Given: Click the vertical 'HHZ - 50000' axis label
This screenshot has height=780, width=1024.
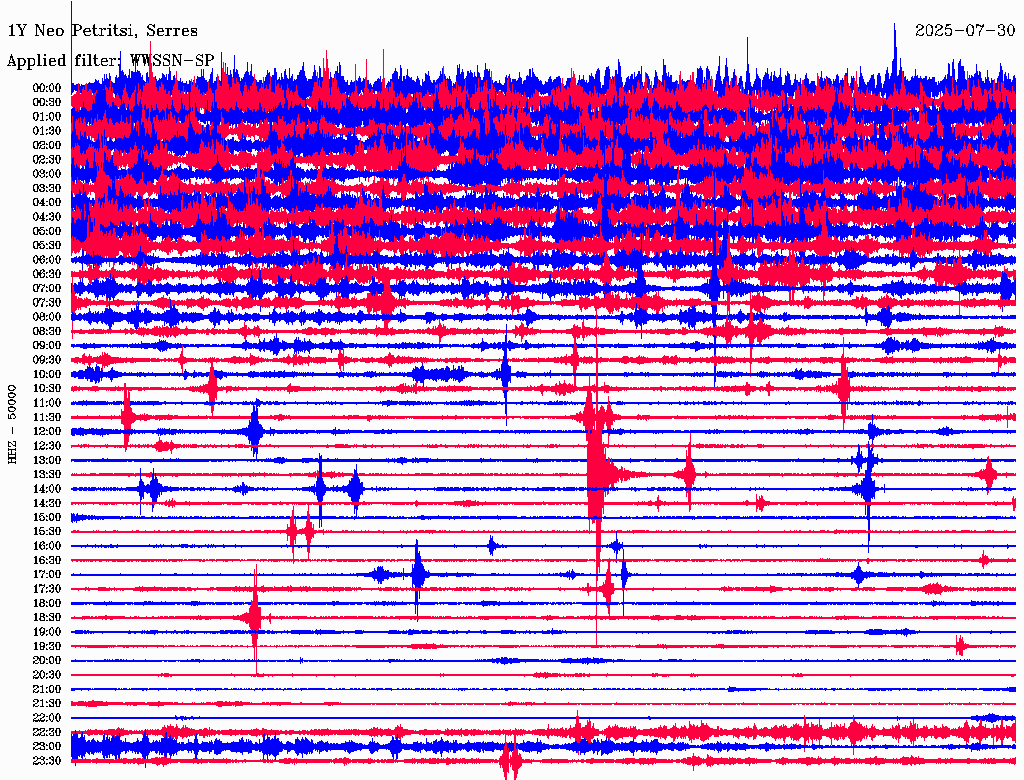Looking at the screenshot, I should (13, 423).
